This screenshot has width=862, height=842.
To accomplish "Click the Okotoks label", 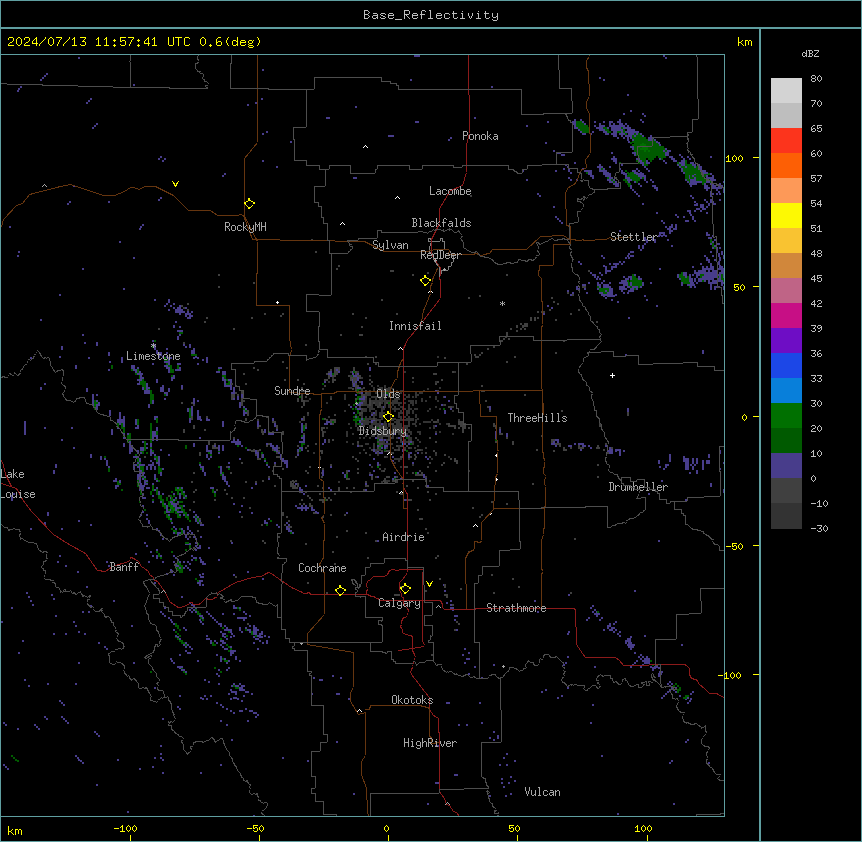I will (x=412, y=700).
